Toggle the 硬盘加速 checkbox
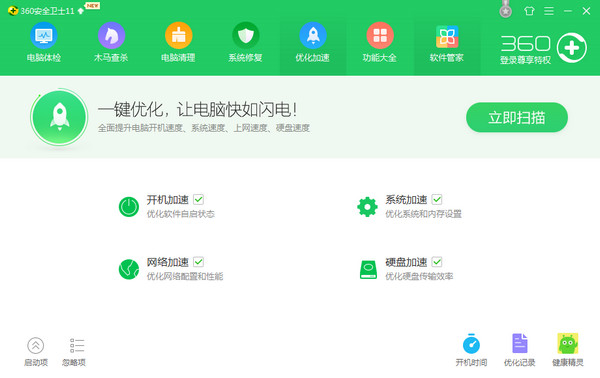Viewport: 600px width, 378px height. pos(437,262)
